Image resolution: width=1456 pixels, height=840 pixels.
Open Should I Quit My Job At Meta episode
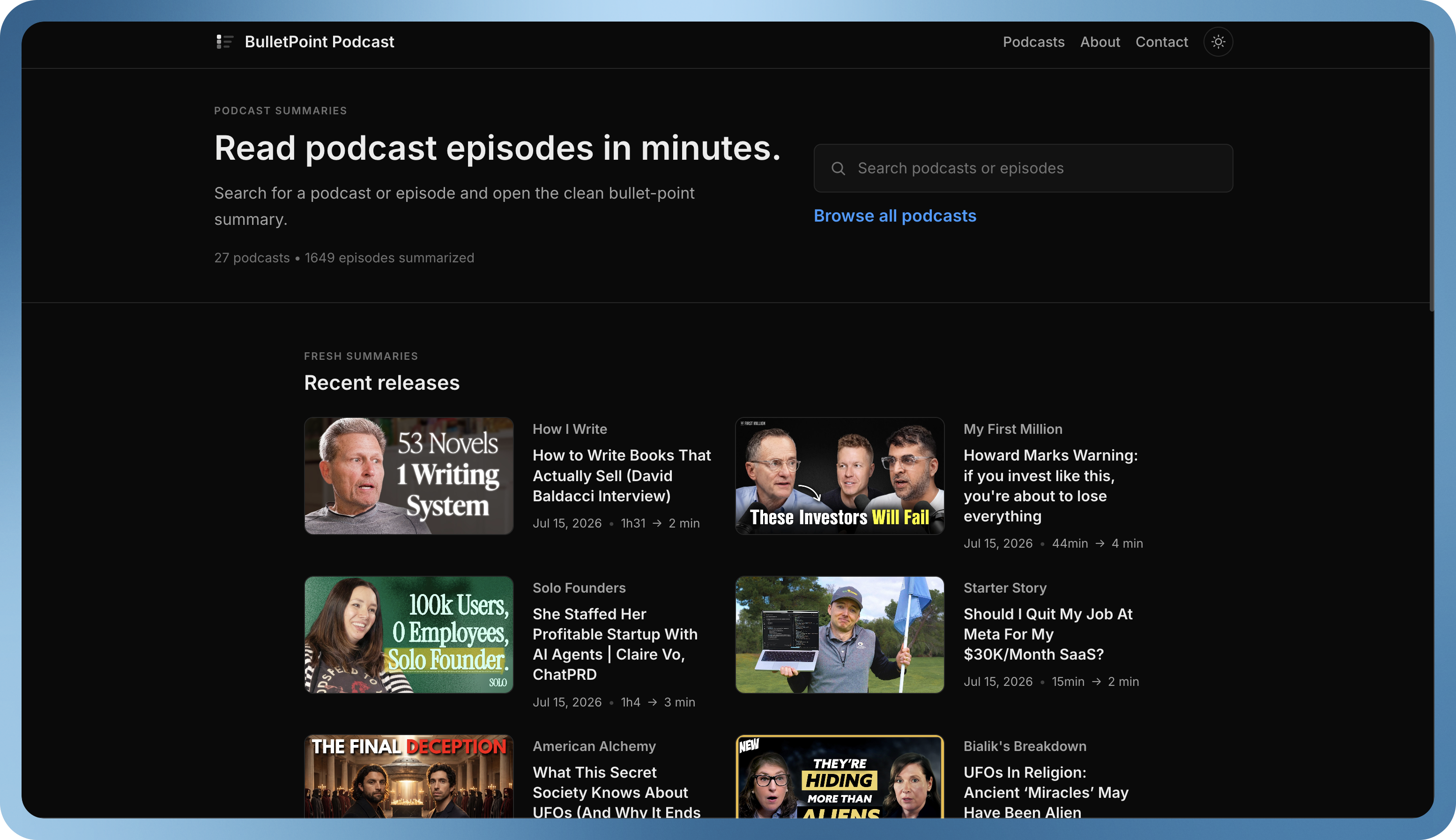point(1047,634)
